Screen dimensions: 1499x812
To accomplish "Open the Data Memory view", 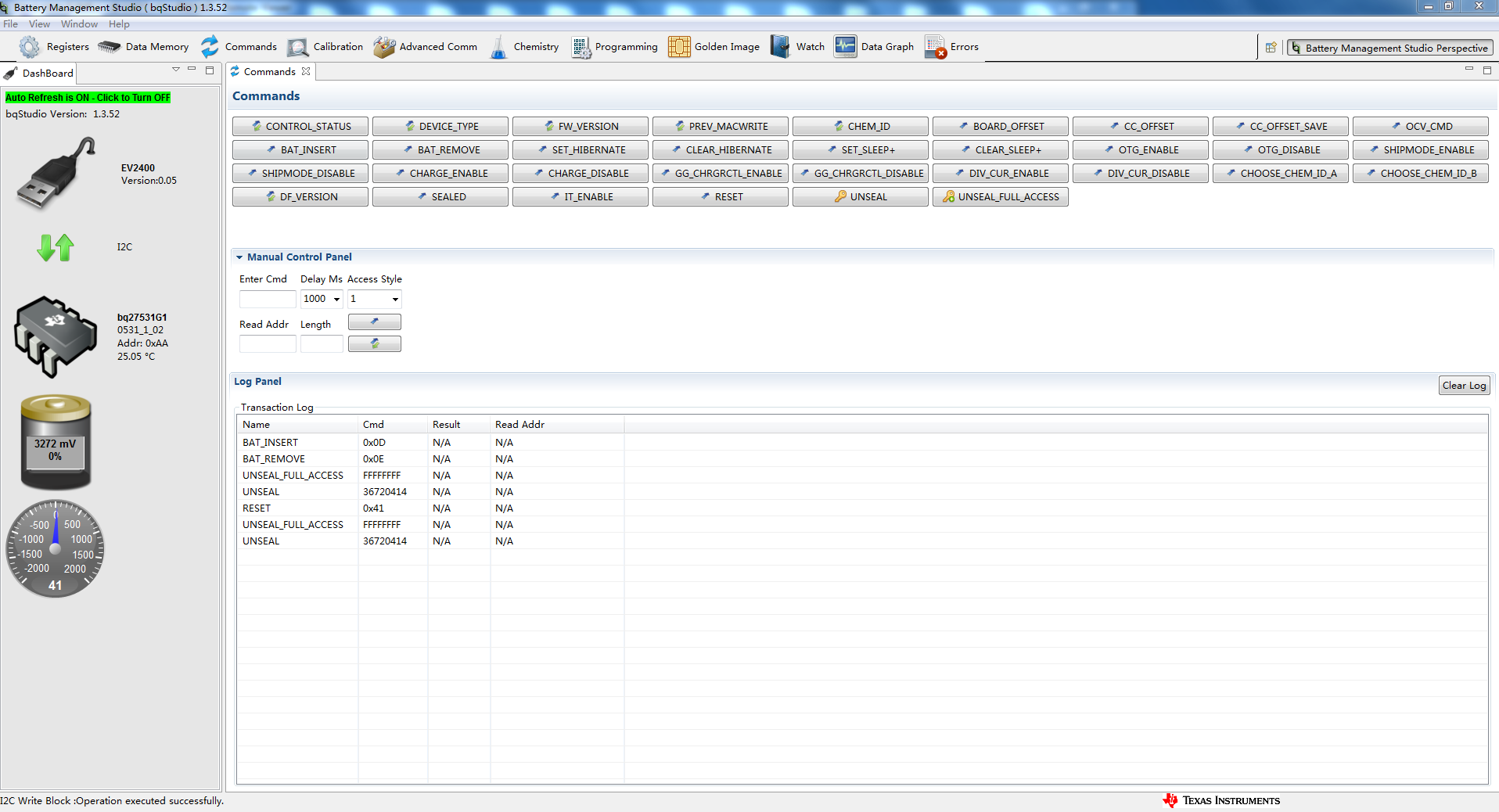I will click(143, 47).
